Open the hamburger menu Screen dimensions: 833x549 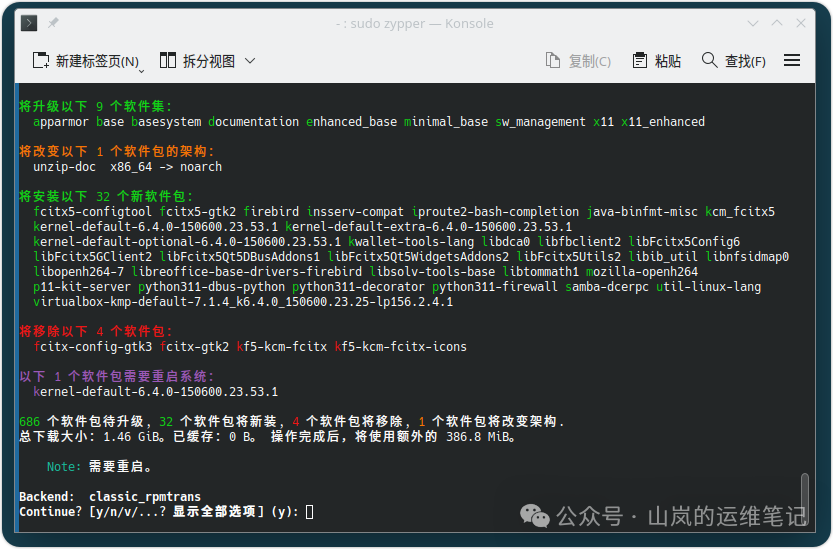coord(792,61)
